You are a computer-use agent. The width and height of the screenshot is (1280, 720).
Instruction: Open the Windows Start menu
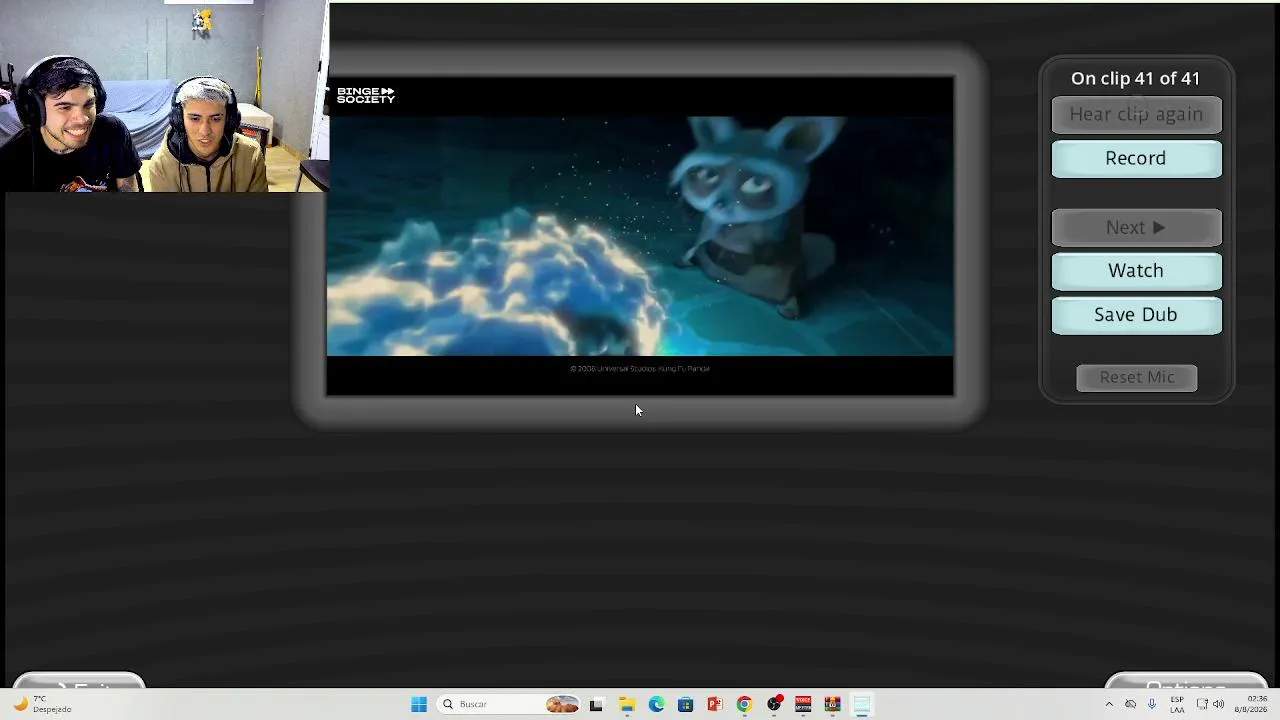point(419,704)
